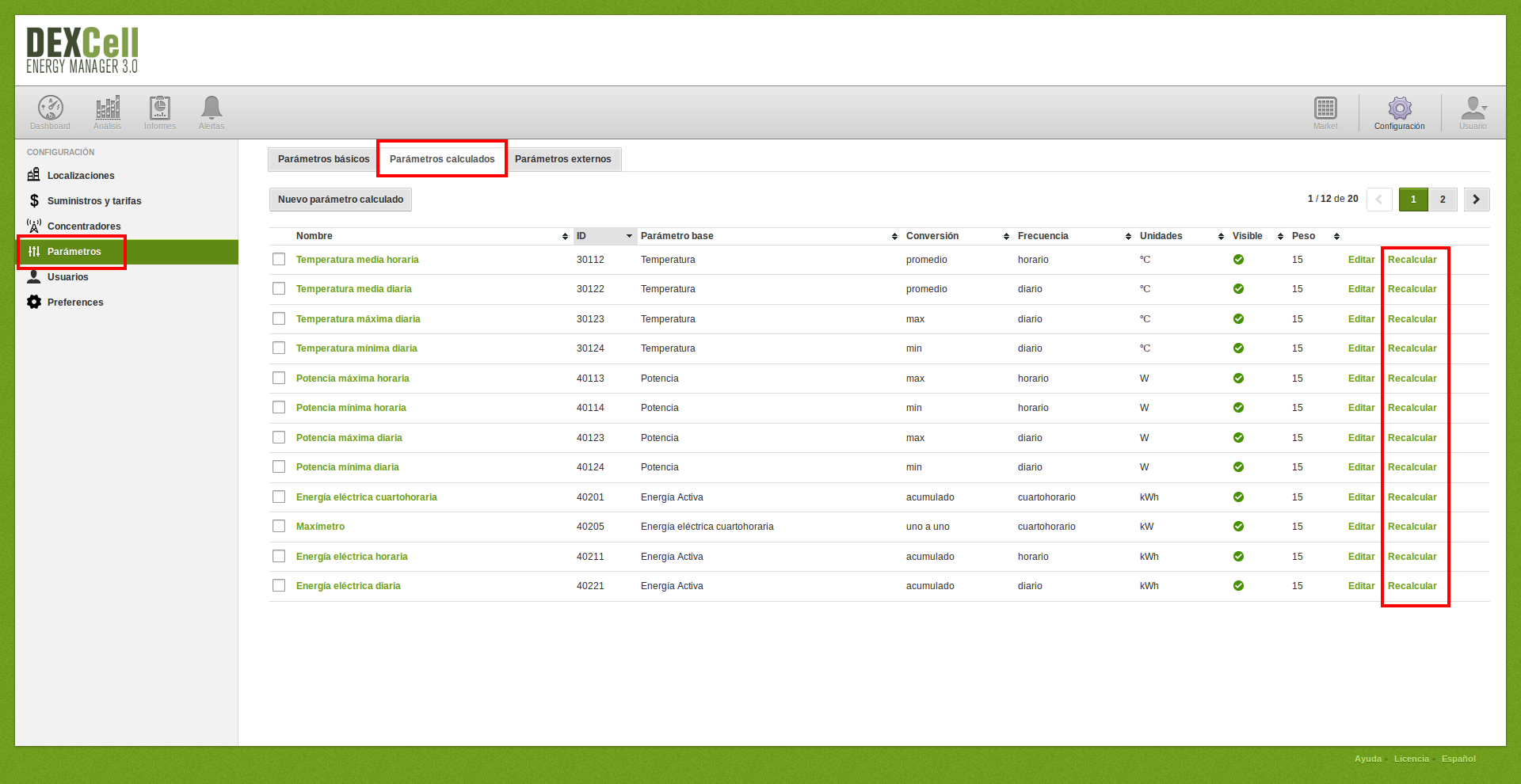
Task: Click the DEXCell Energy Manager logo
Action: click(82, 51)
